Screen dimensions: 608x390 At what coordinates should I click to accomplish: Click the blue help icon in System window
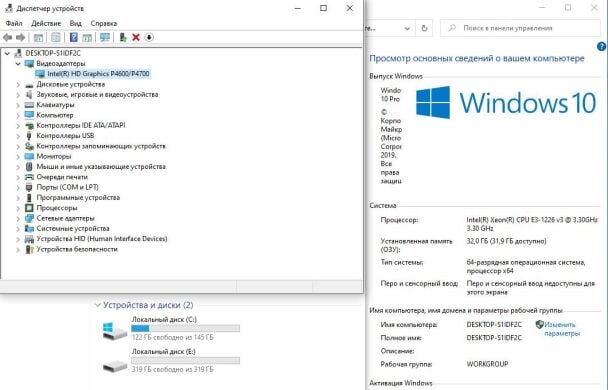[x=601, y=47]
